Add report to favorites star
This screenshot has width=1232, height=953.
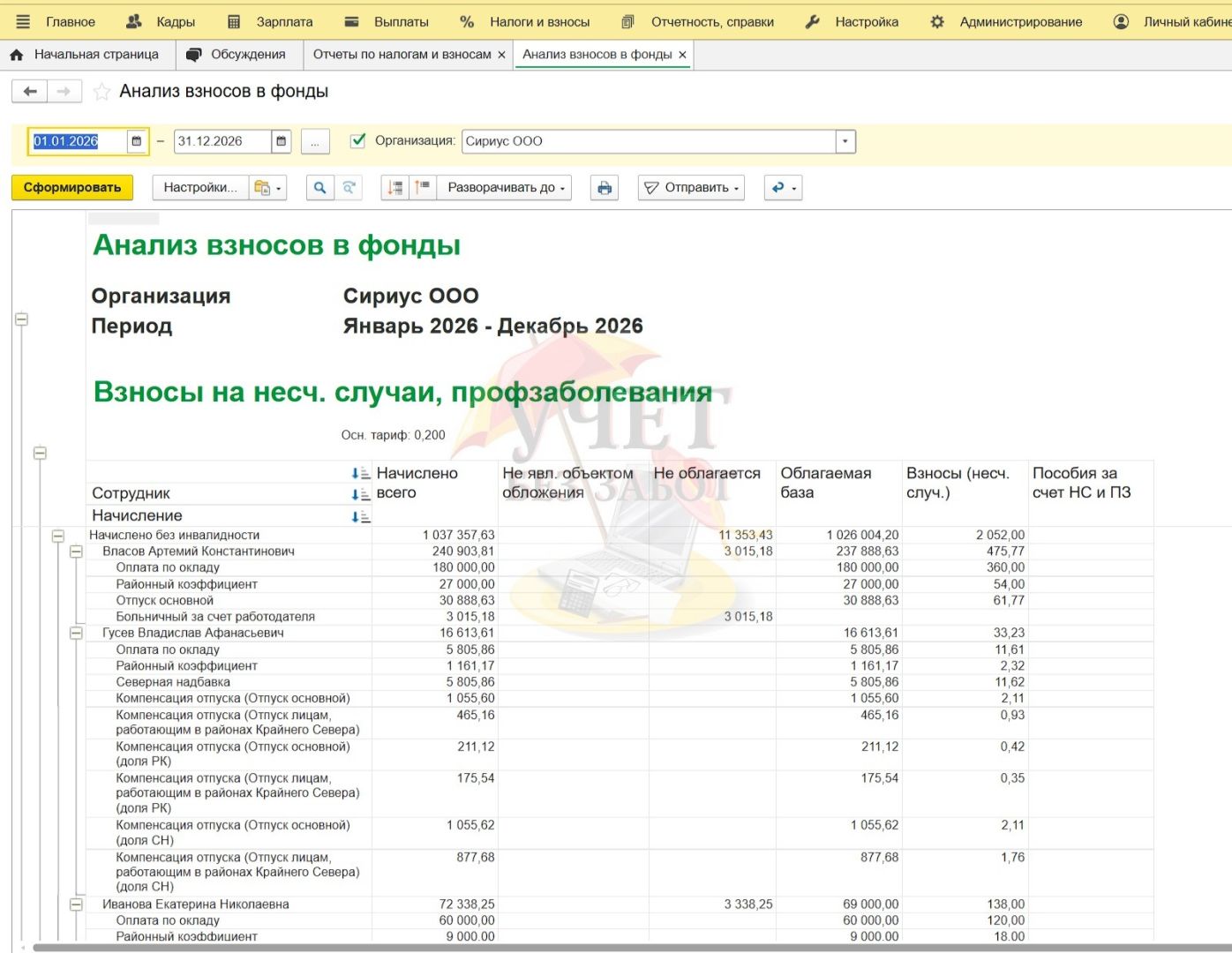coord(102,92)
